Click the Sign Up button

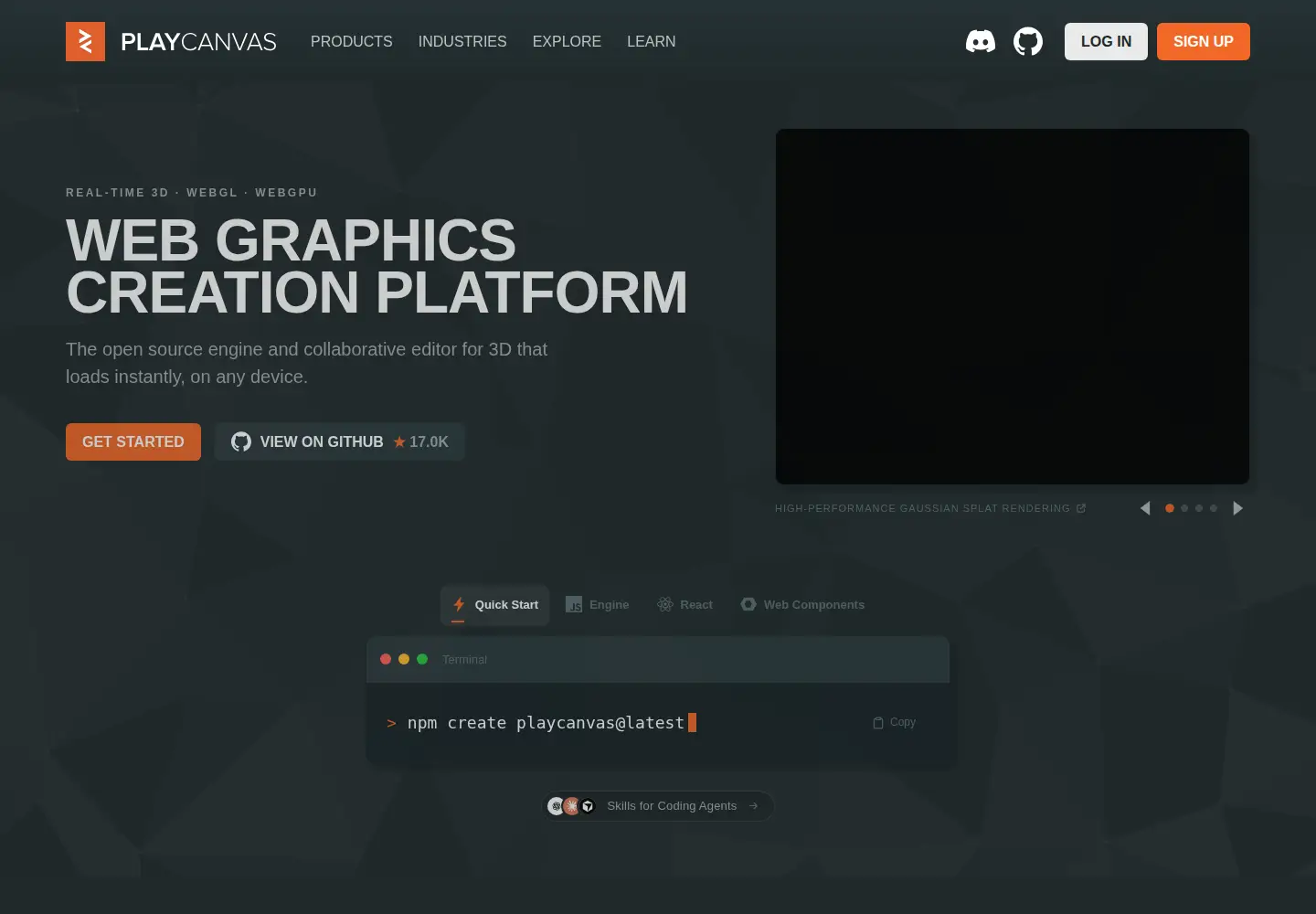(1204, 41)
